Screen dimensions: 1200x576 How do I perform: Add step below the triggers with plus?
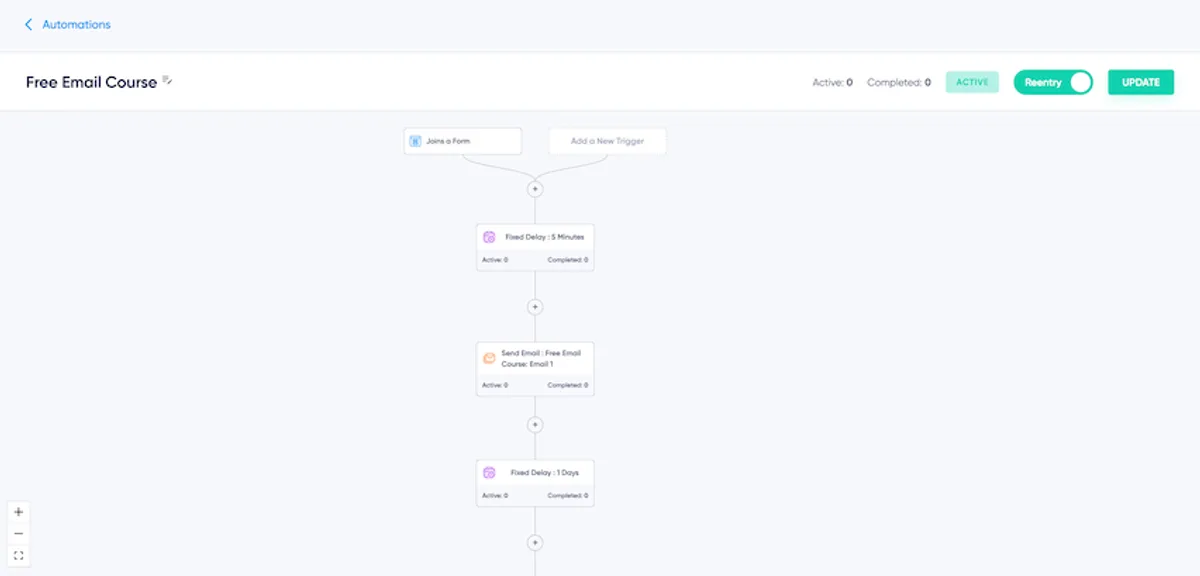click(x=535, y=189)
